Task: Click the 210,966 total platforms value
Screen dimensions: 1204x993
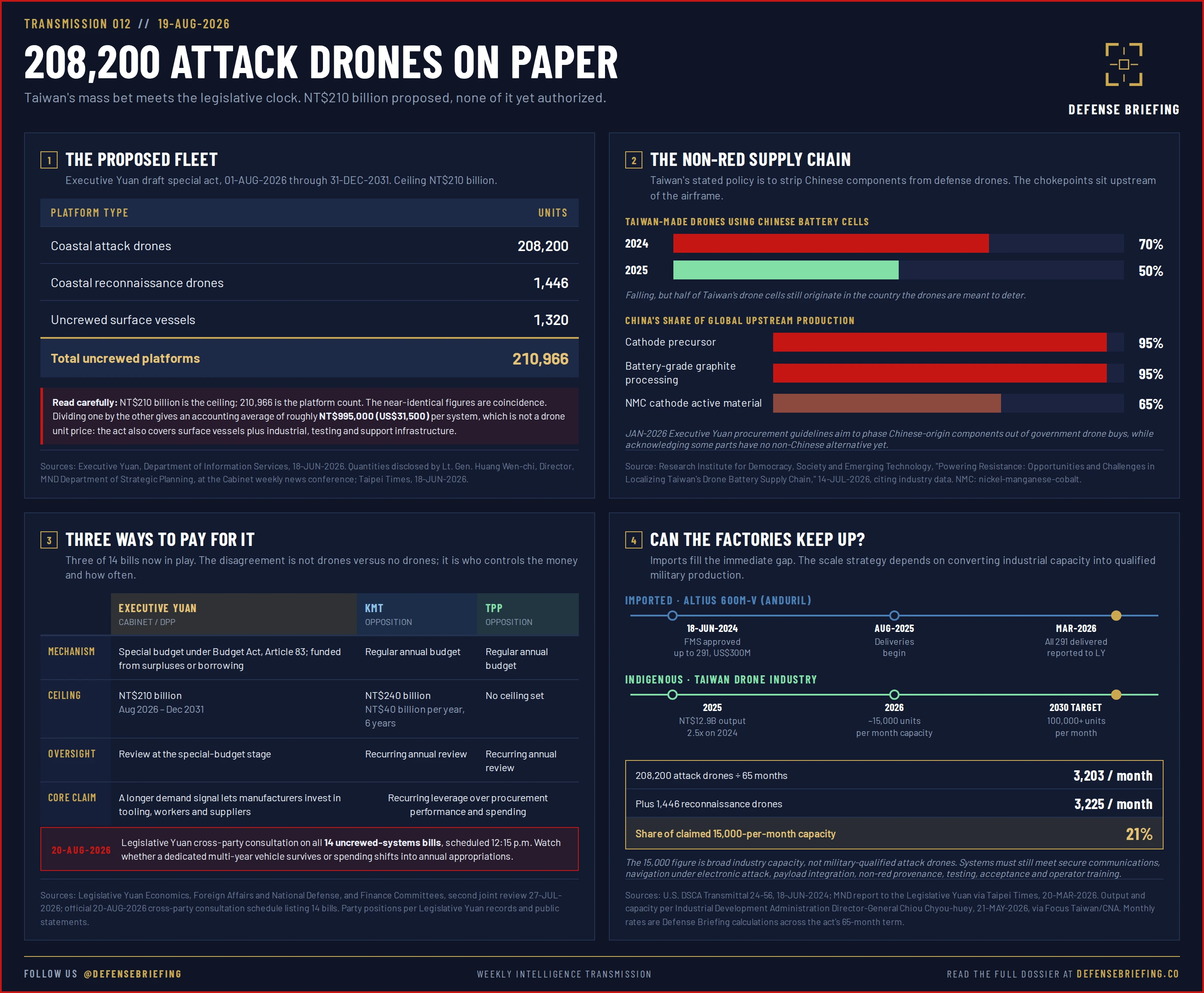Action: [540, 359]
